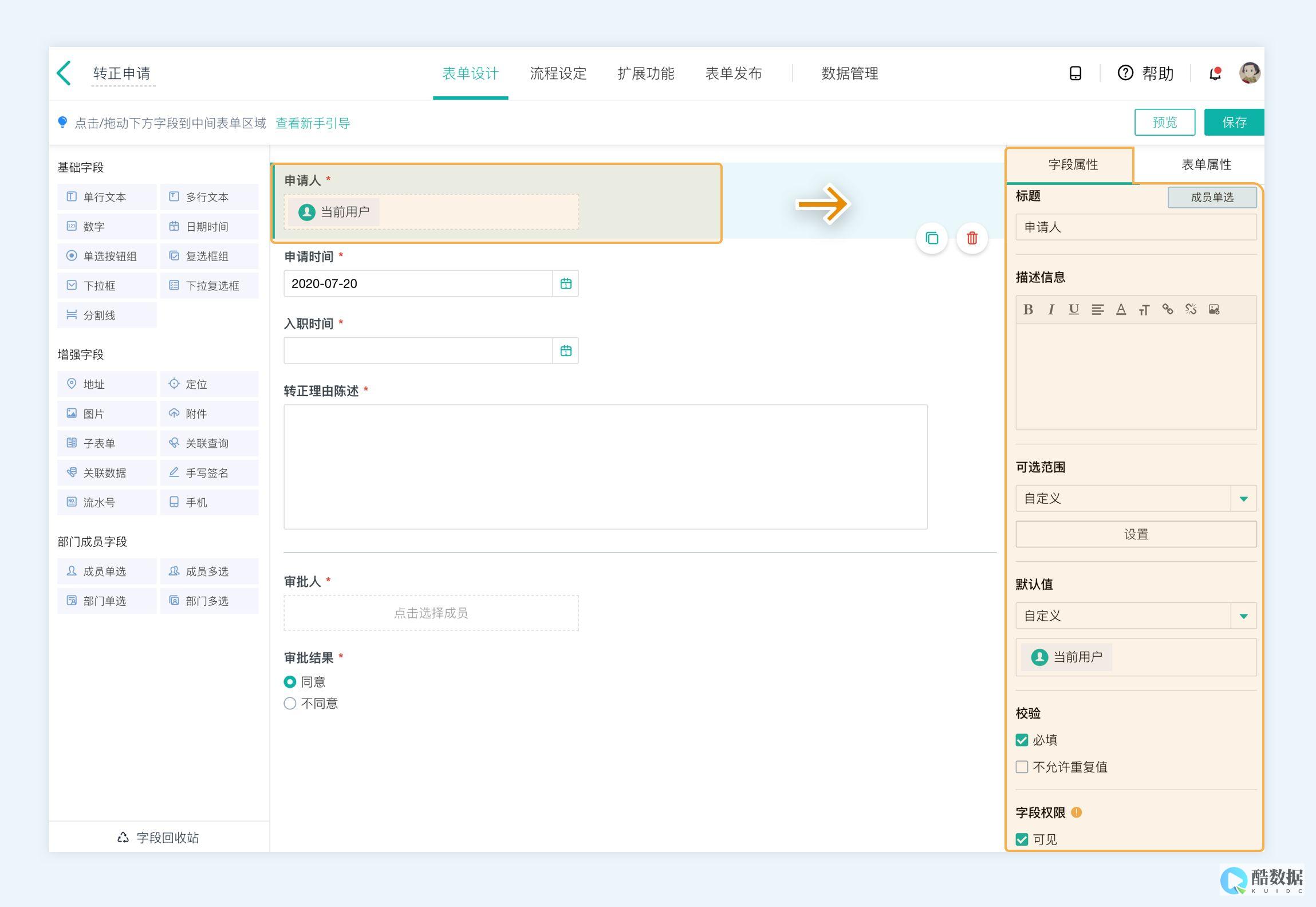Screen dimensions: 1316x907
Task: Open 字段权限 info warning icon
Action: [x=1076, y=812]
